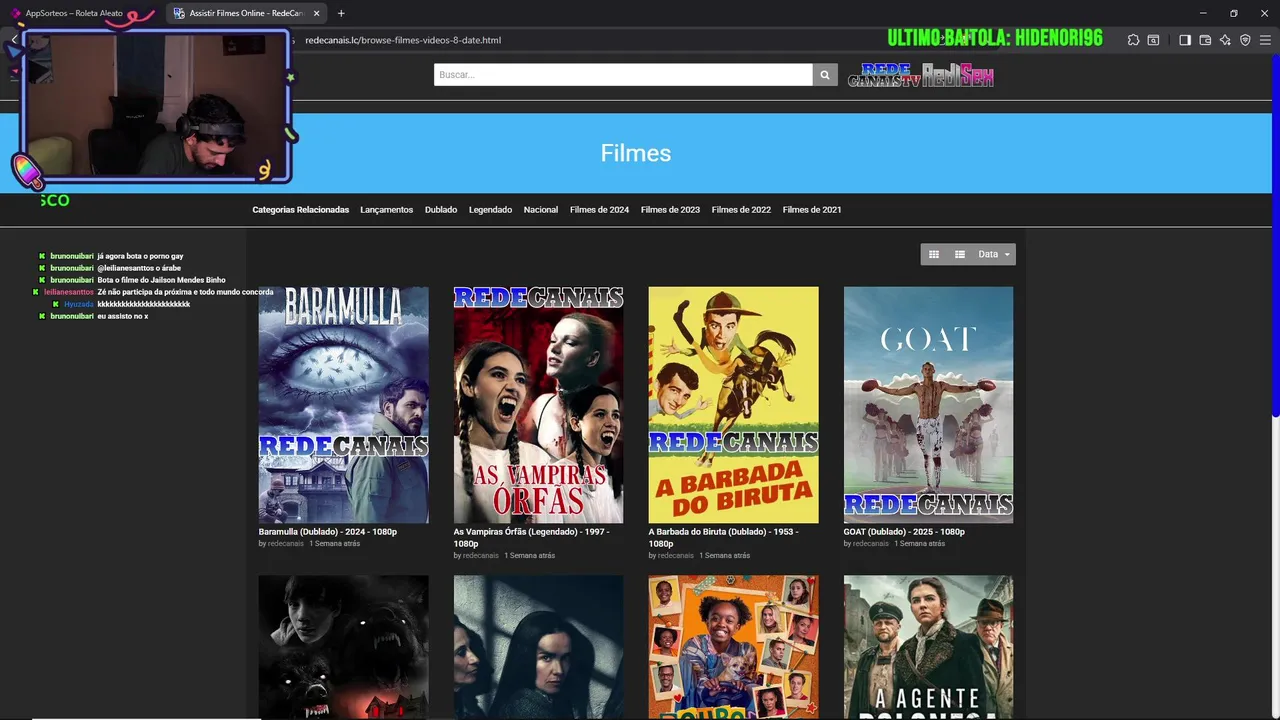Click the magnifier search button
This screenshot has height=720, width=1280.
click(825, 75)
